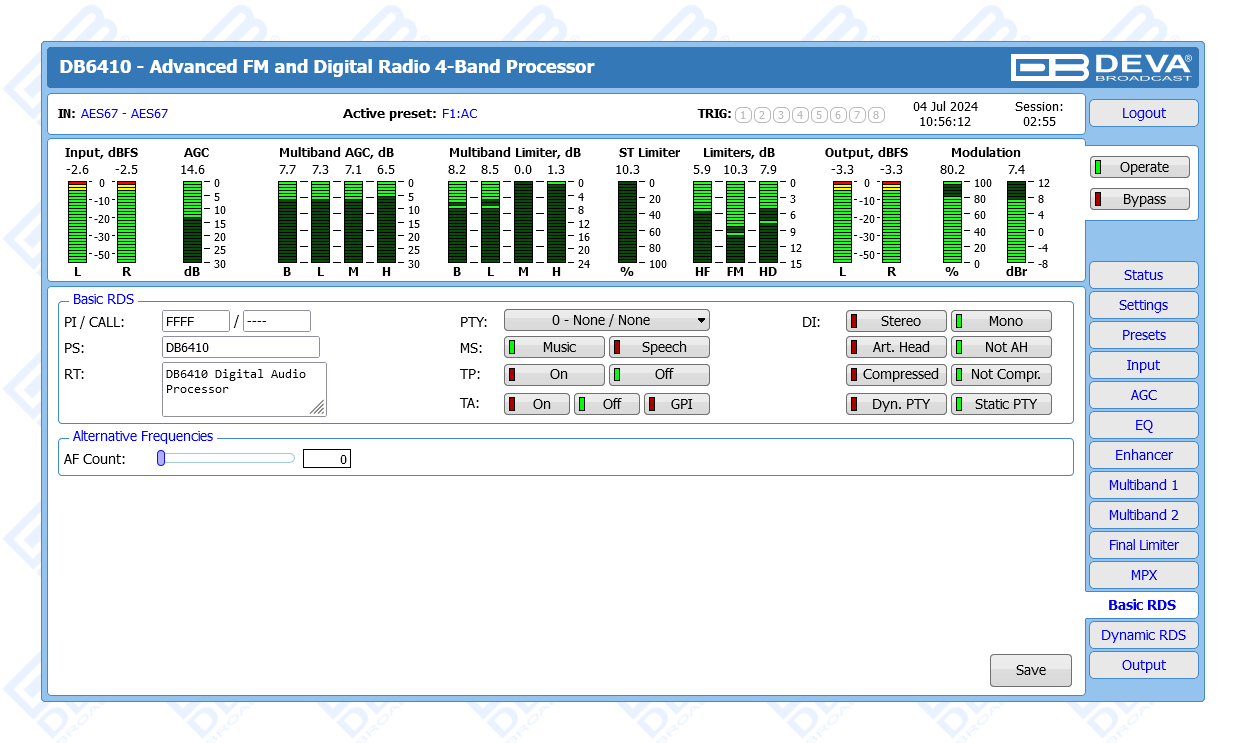Viewport: 1246px width, 743px height.
Task: Click the PS text field
Action: point(240,347)
